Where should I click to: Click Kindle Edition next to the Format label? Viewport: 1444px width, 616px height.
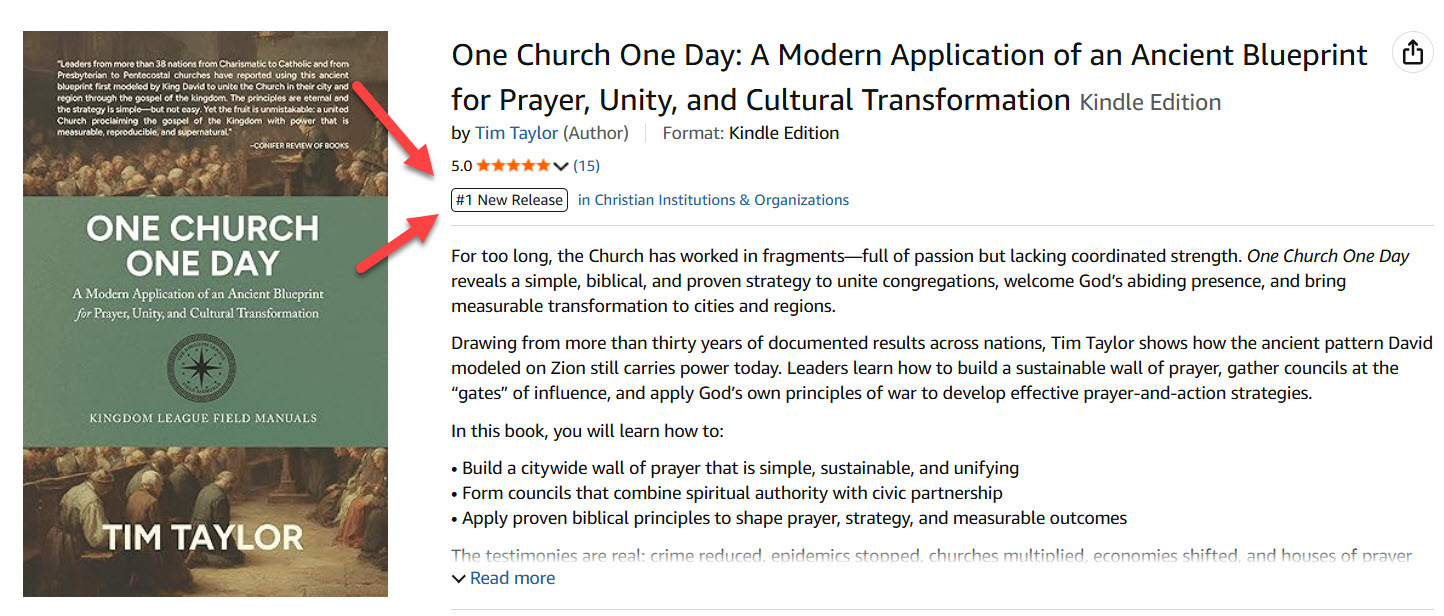(784, 133)
